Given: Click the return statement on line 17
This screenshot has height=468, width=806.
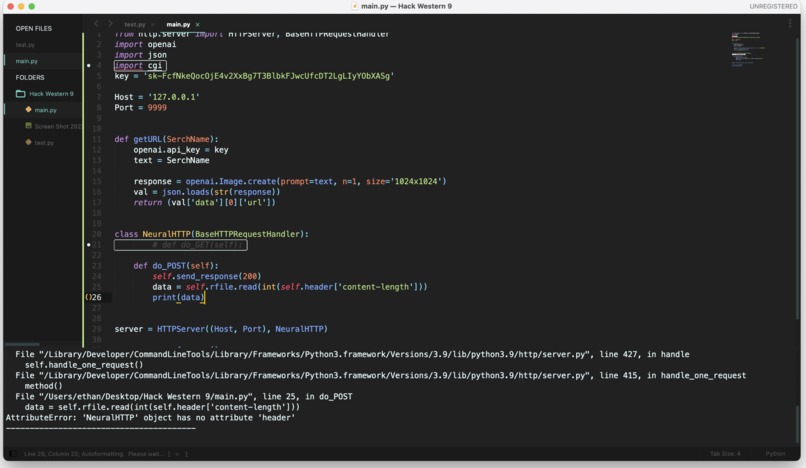Looking at the screenshot, I should click(205, 202).
